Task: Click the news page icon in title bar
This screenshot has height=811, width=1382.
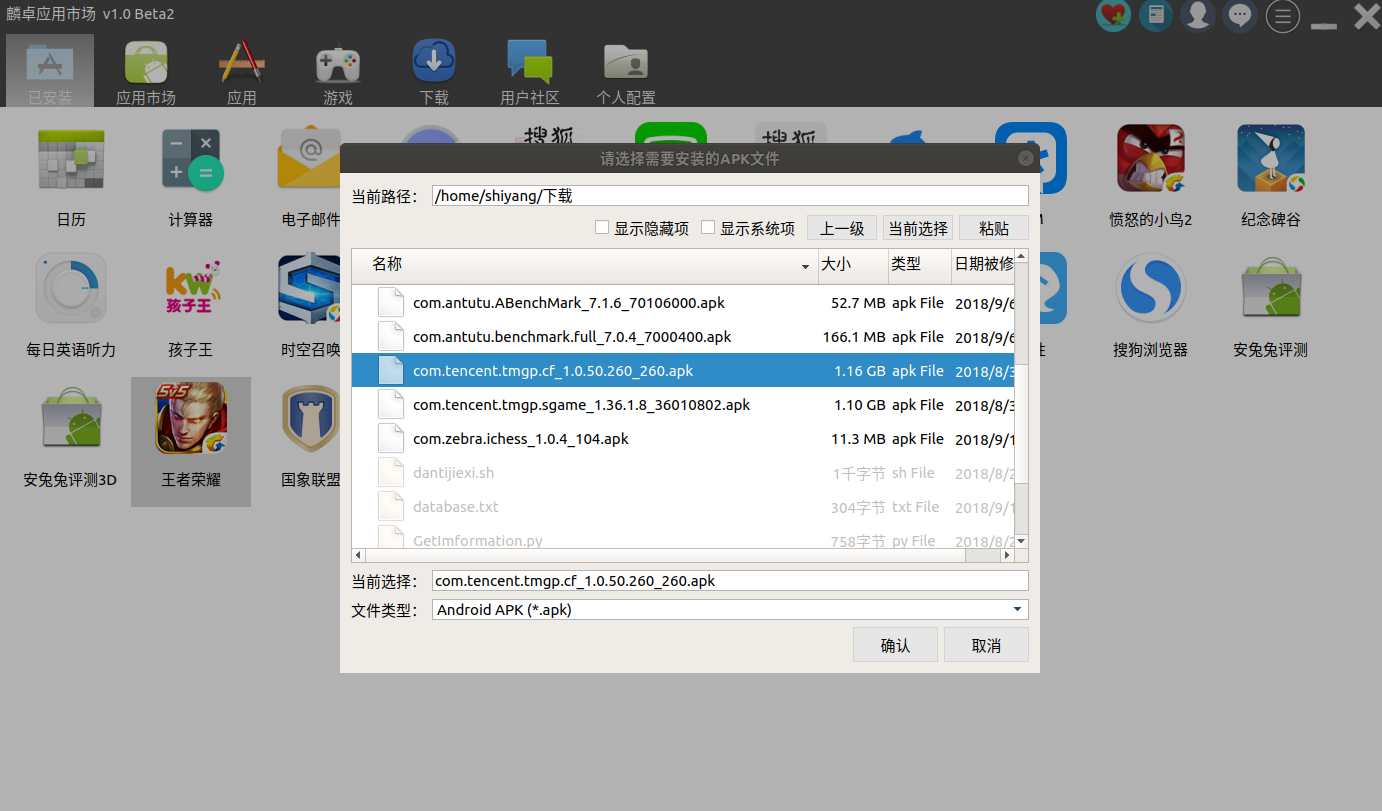Action: pyautogui.click(x=1156, y=15)
